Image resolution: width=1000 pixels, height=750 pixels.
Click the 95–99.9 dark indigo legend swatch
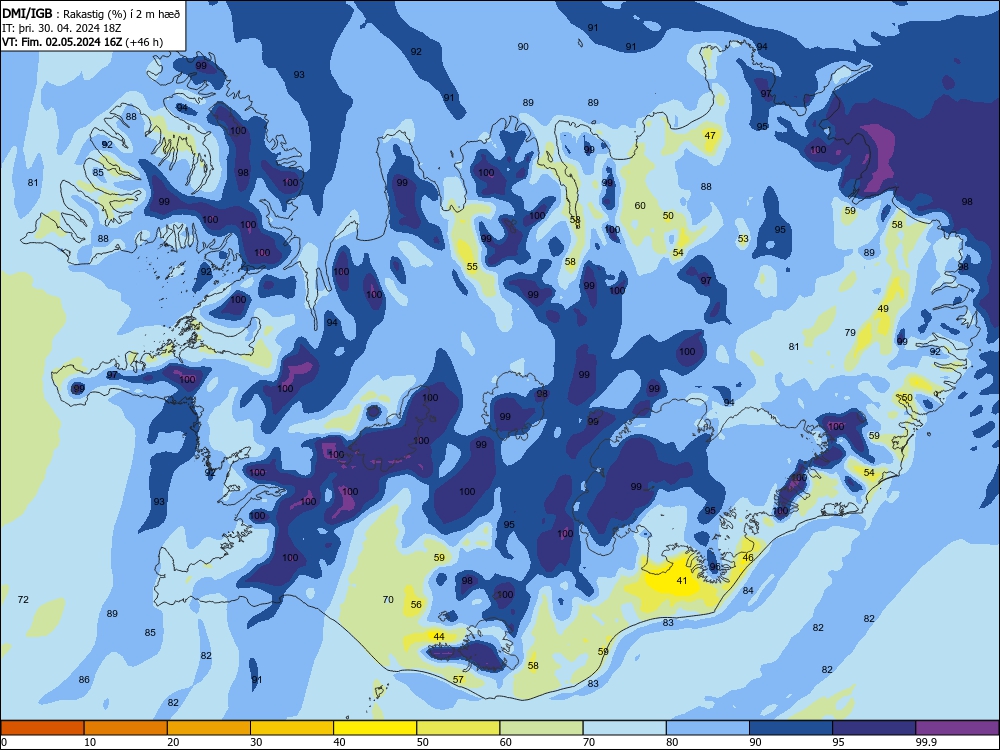874,728
